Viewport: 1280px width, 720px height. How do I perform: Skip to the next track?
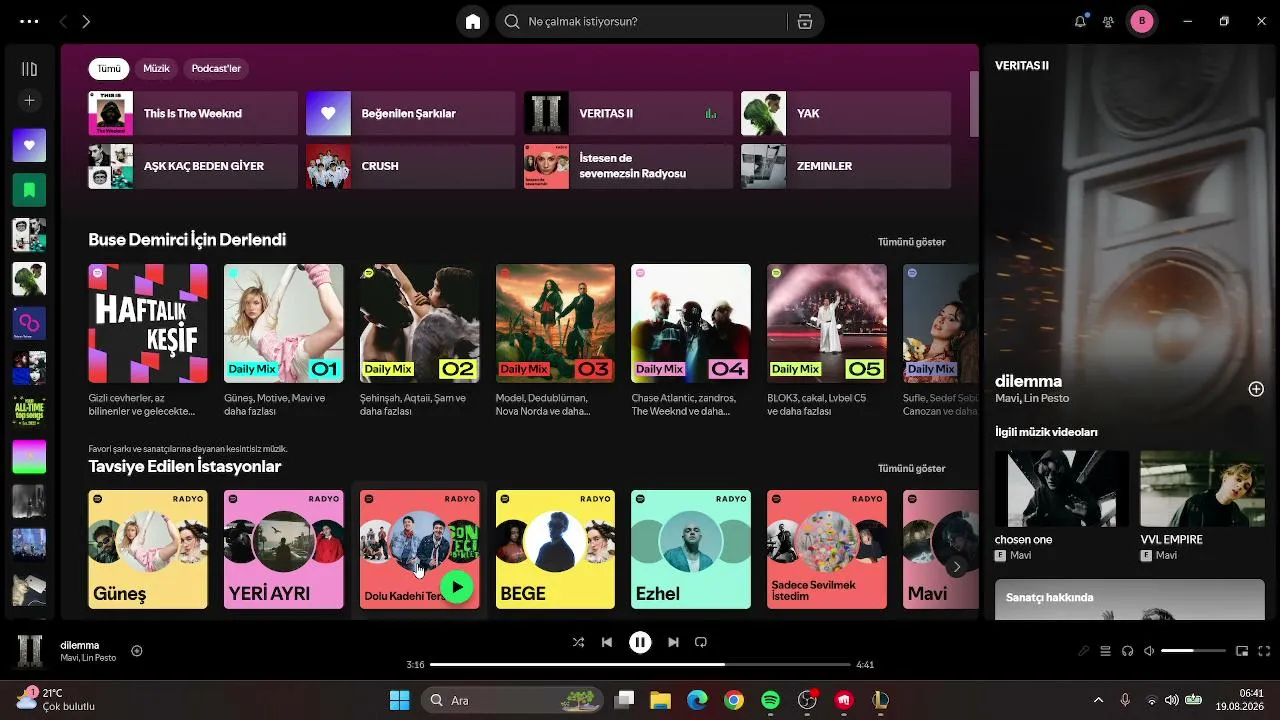click(673, 642)
